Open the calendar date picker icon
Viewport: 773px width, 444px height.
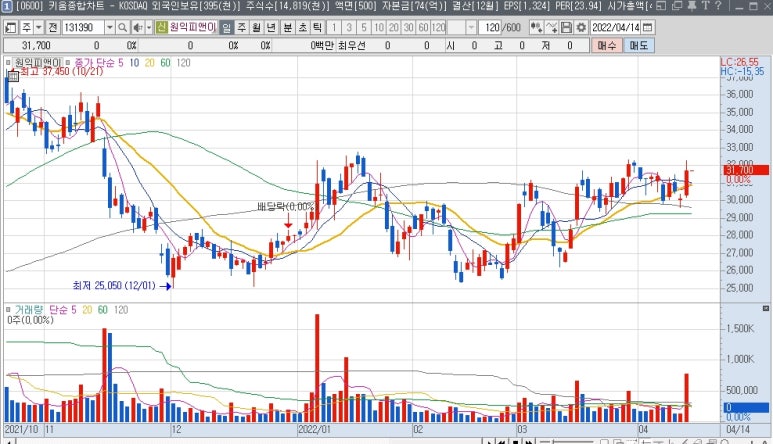click(x=648, y=28)
